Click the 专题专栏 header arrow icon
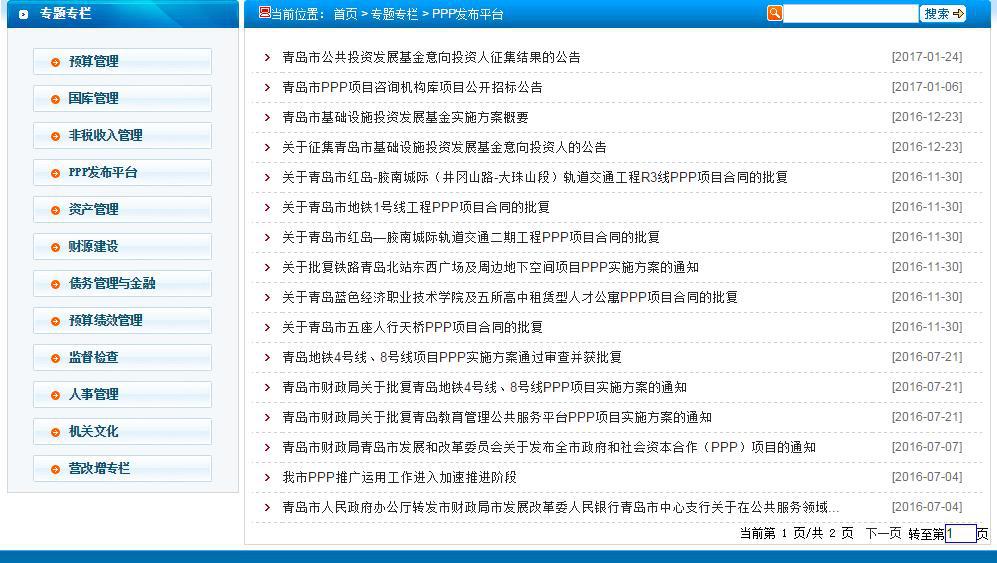Screen dimensions: 997x563 (24, 14)
